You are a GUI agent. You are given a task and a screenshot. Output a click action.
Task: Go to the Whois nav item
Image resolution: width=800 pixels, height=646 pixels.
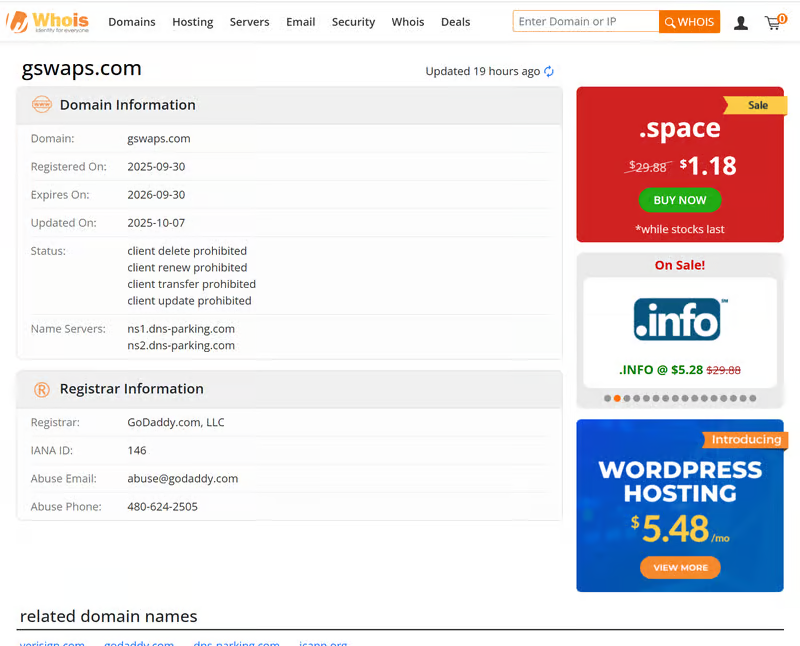point(408,22)
